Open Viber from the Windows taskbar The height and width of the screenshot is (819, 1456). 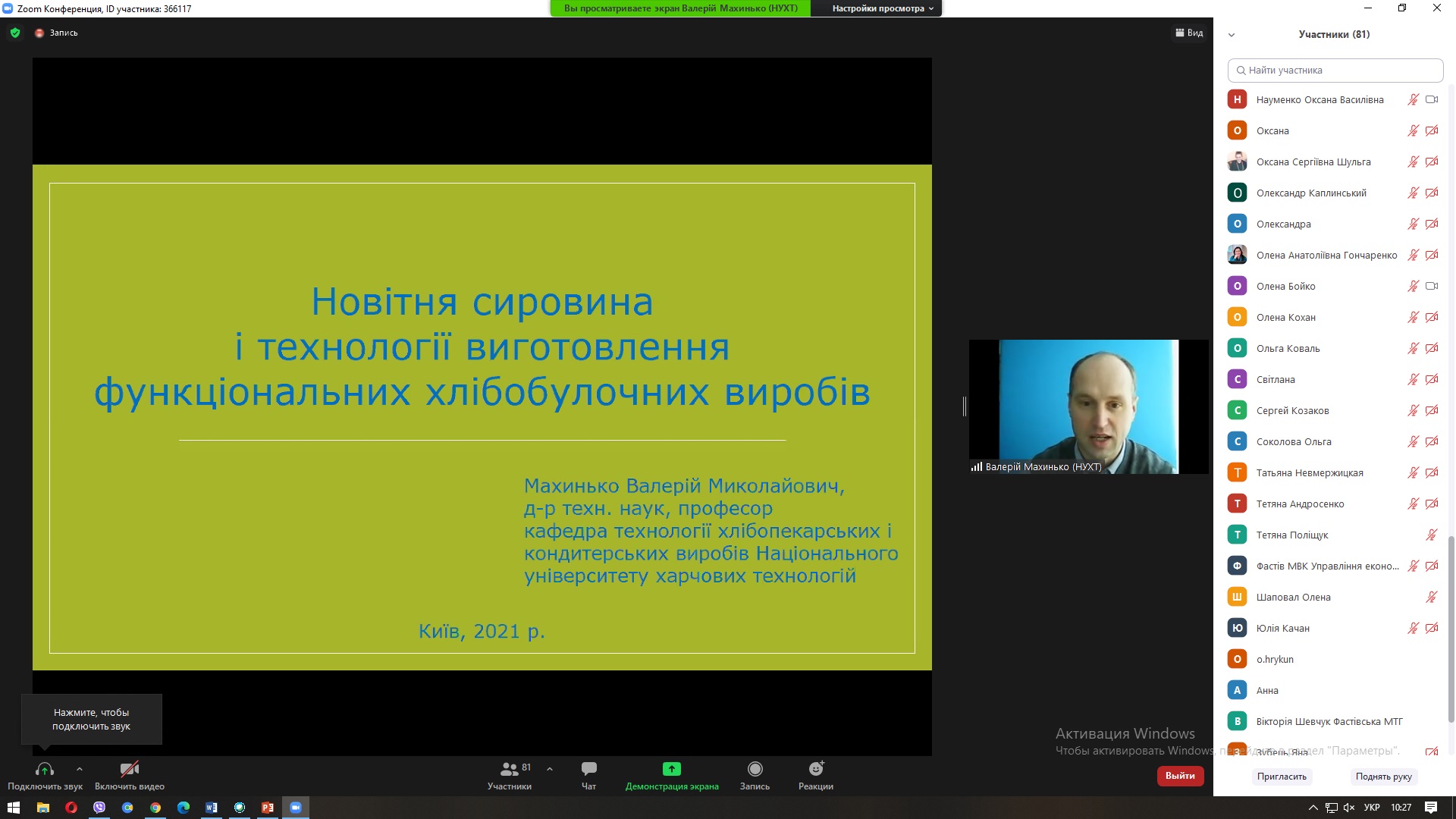99,808
